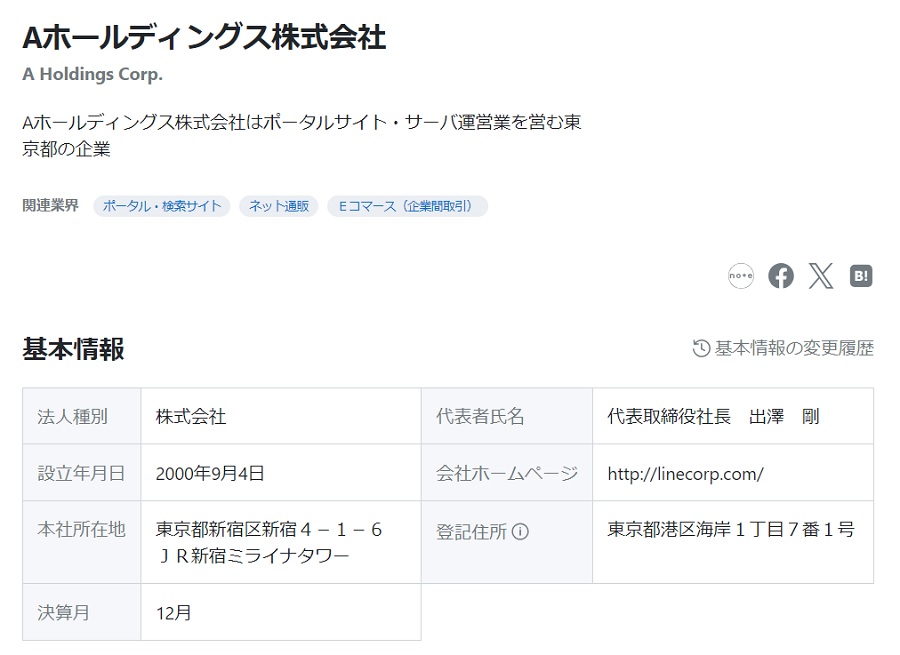Screen dimensions: 900x655
Task: Click the 基本情報 heading
Action: click(x=73, y=349)
